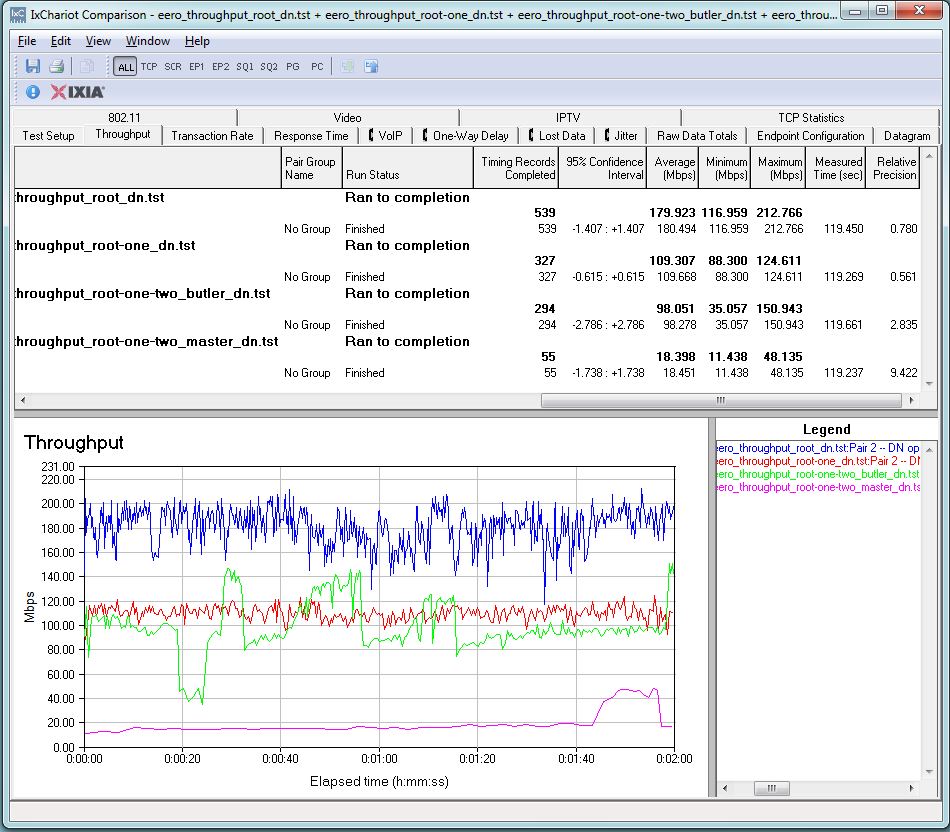This screenshot has width=950, height=832.
Task: Click the results table horizontal scrollbar thumb
Action: coord(721,400)
